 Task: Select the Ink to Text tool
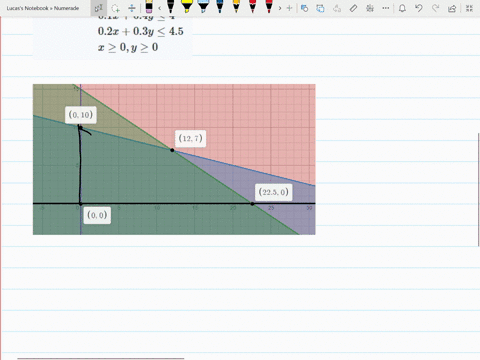(337, 8)
